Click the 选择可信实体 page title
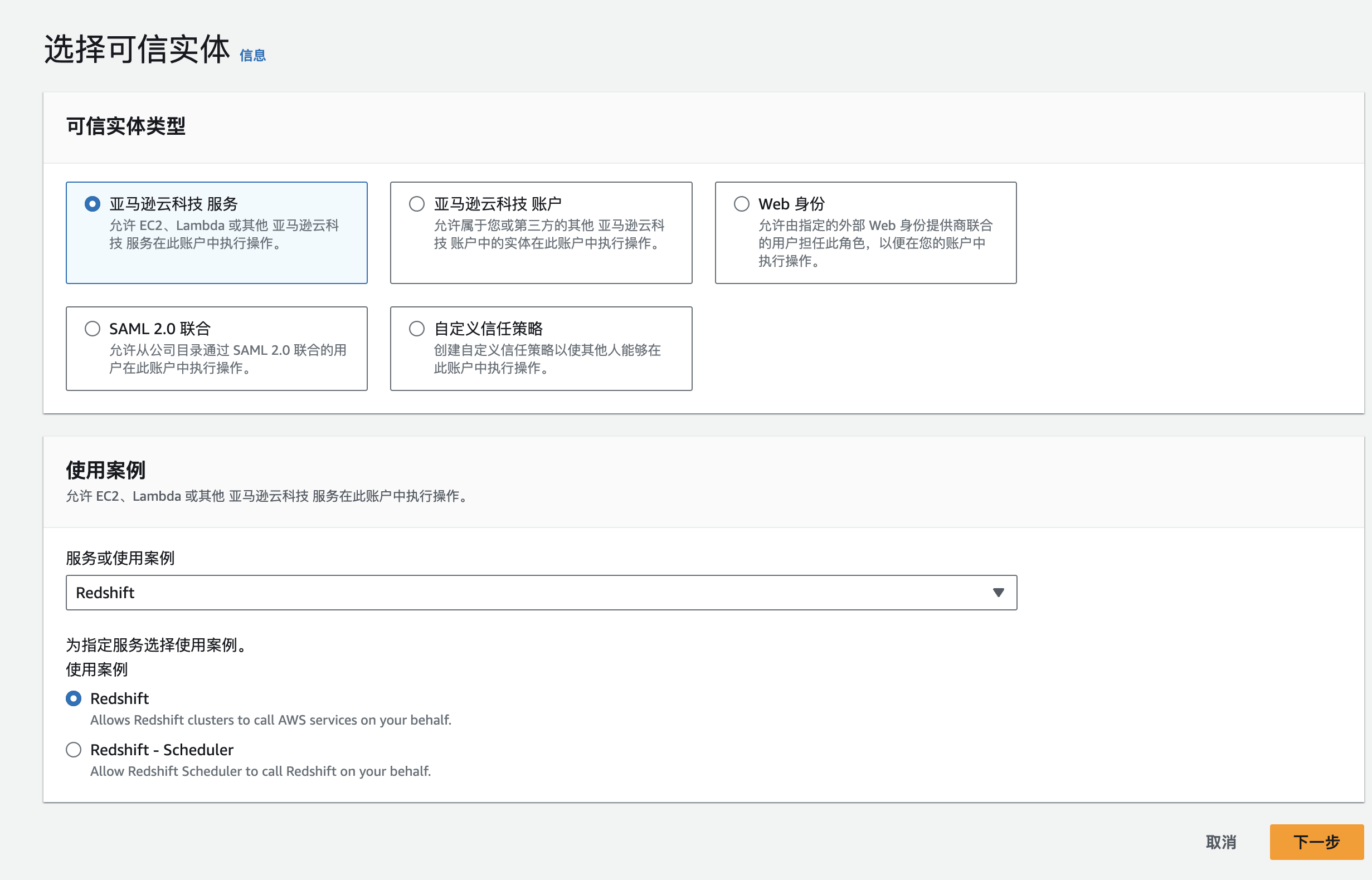This screenshot has height=880, width=1372. point(137,48)
